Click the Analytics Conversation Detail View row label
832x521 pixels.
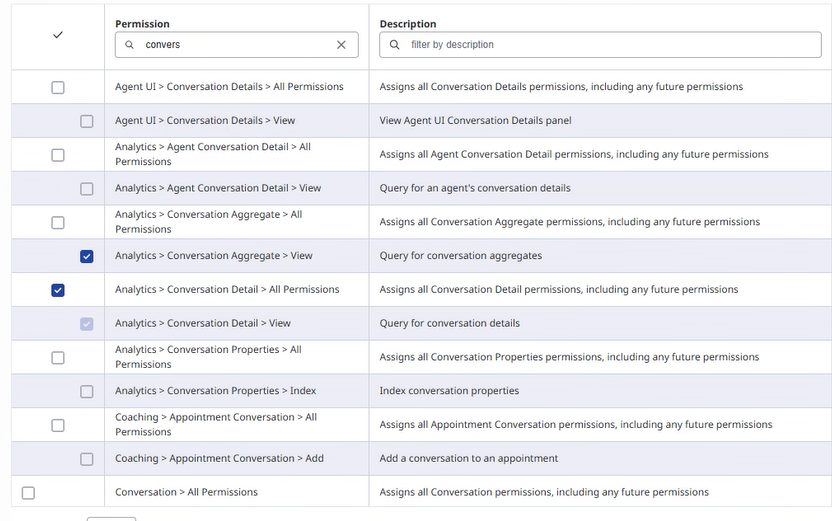(x=203, y=324)
